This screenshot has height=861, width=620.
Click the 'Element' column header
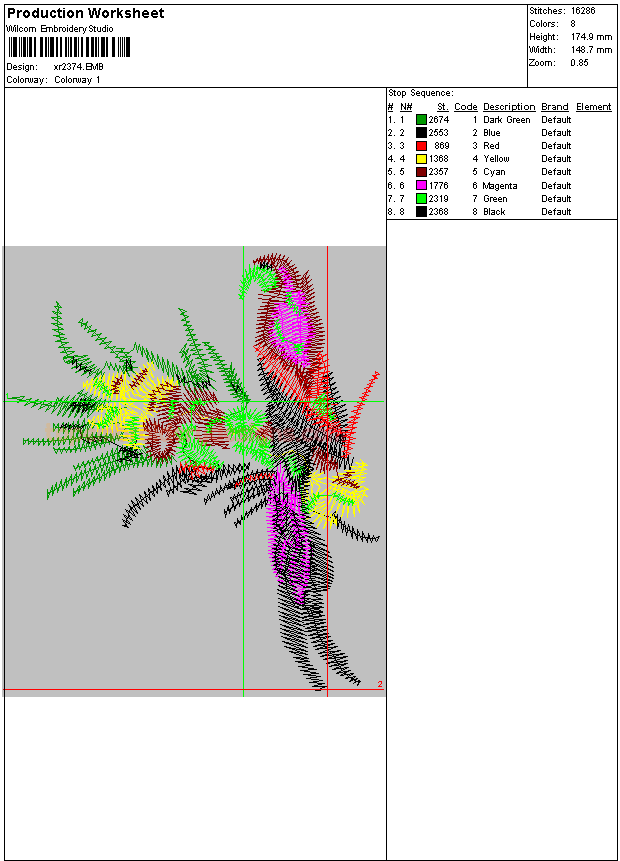pyautogui.click(x=594, y=107)
